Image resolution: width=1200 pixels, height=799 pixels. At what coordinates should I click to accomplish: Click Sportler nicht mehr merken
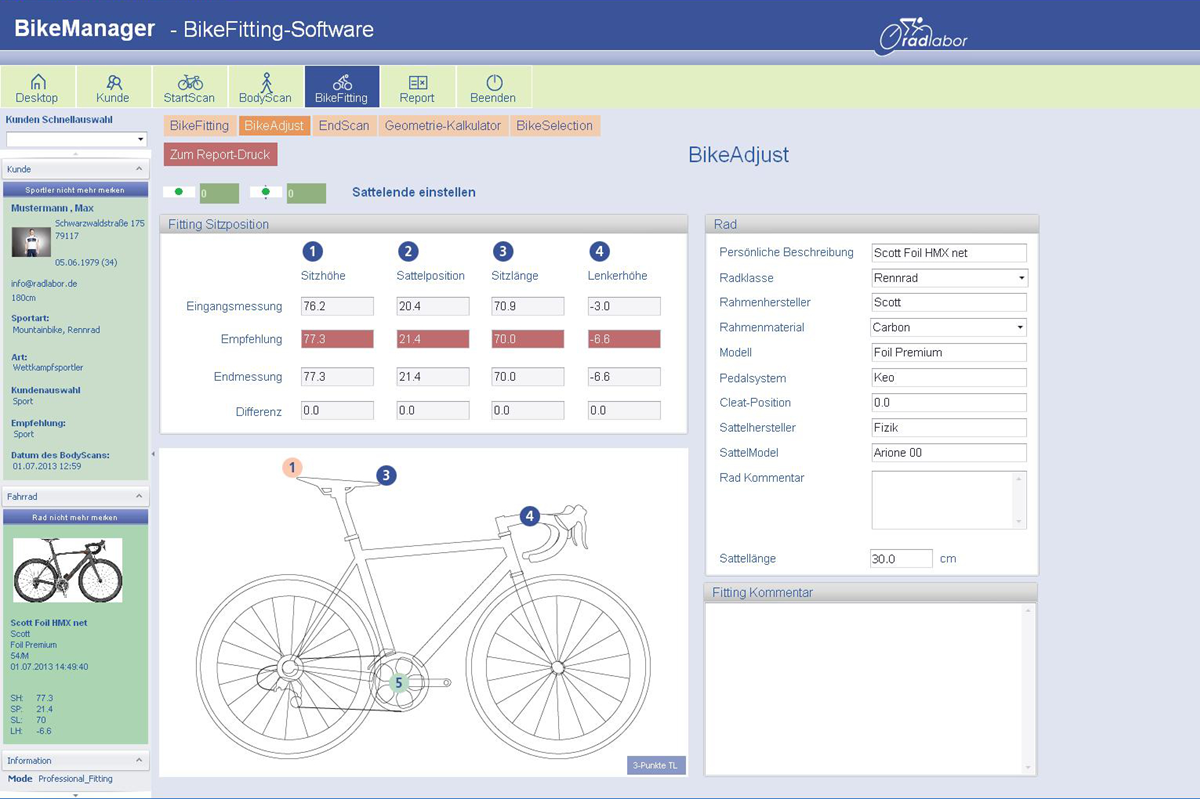(76, 190)
